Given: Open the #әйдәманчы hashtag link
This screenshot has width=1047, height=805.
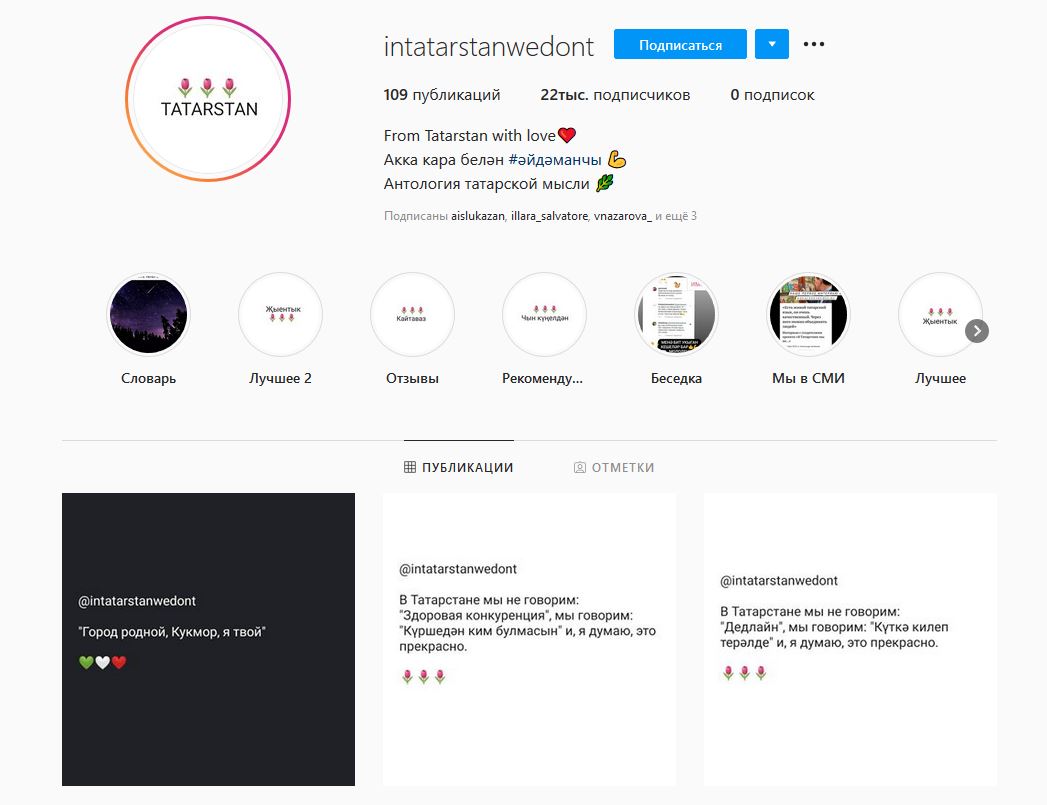Looking at the screenshot, I should tap(554, 160).
